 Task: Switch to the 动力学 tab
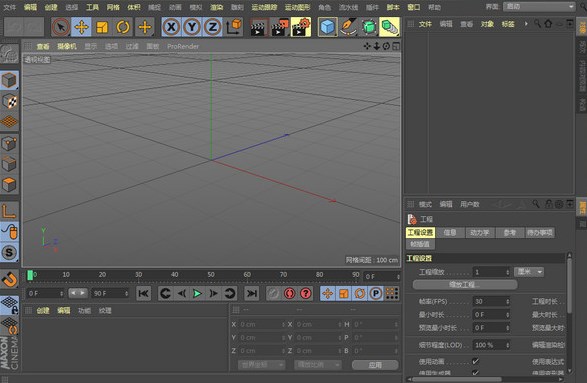click(480, 232)
